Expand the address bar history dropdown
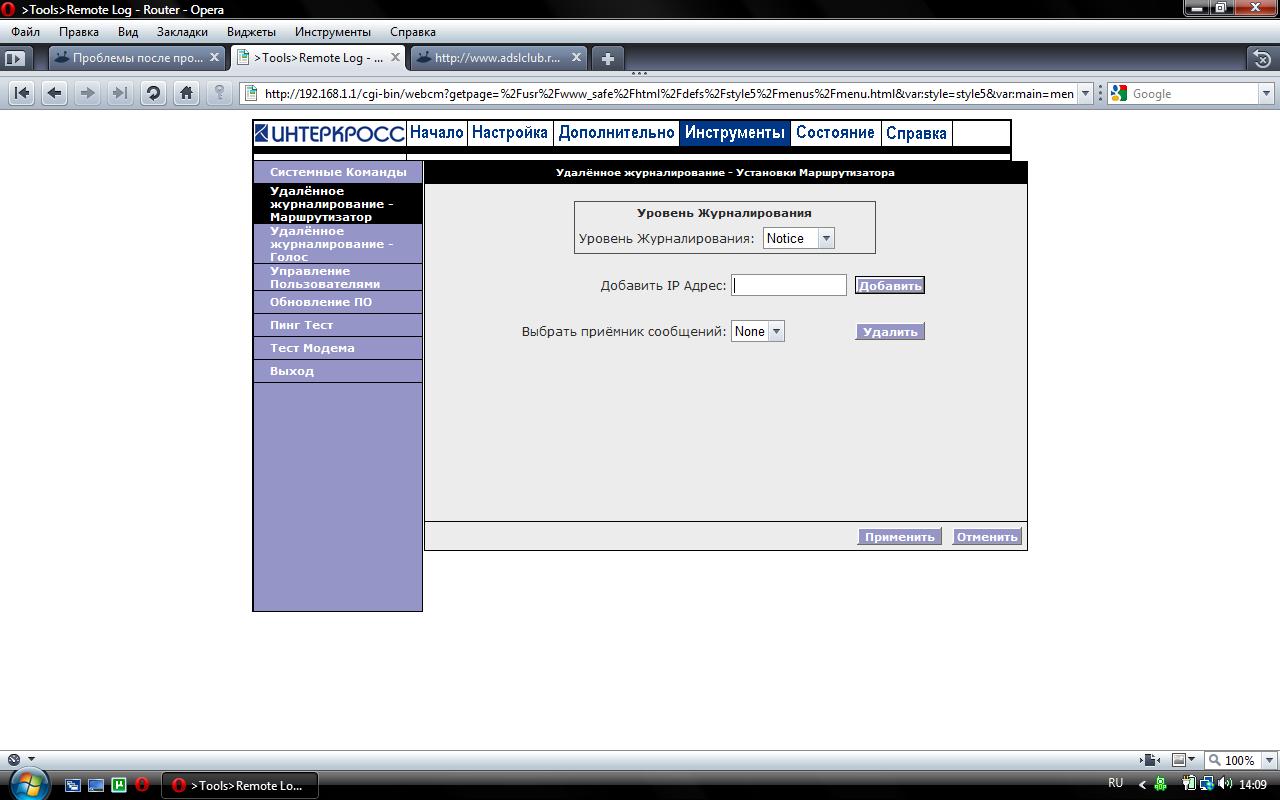The width and height of the screenshot is (1280, 800). pos(1086,93)
